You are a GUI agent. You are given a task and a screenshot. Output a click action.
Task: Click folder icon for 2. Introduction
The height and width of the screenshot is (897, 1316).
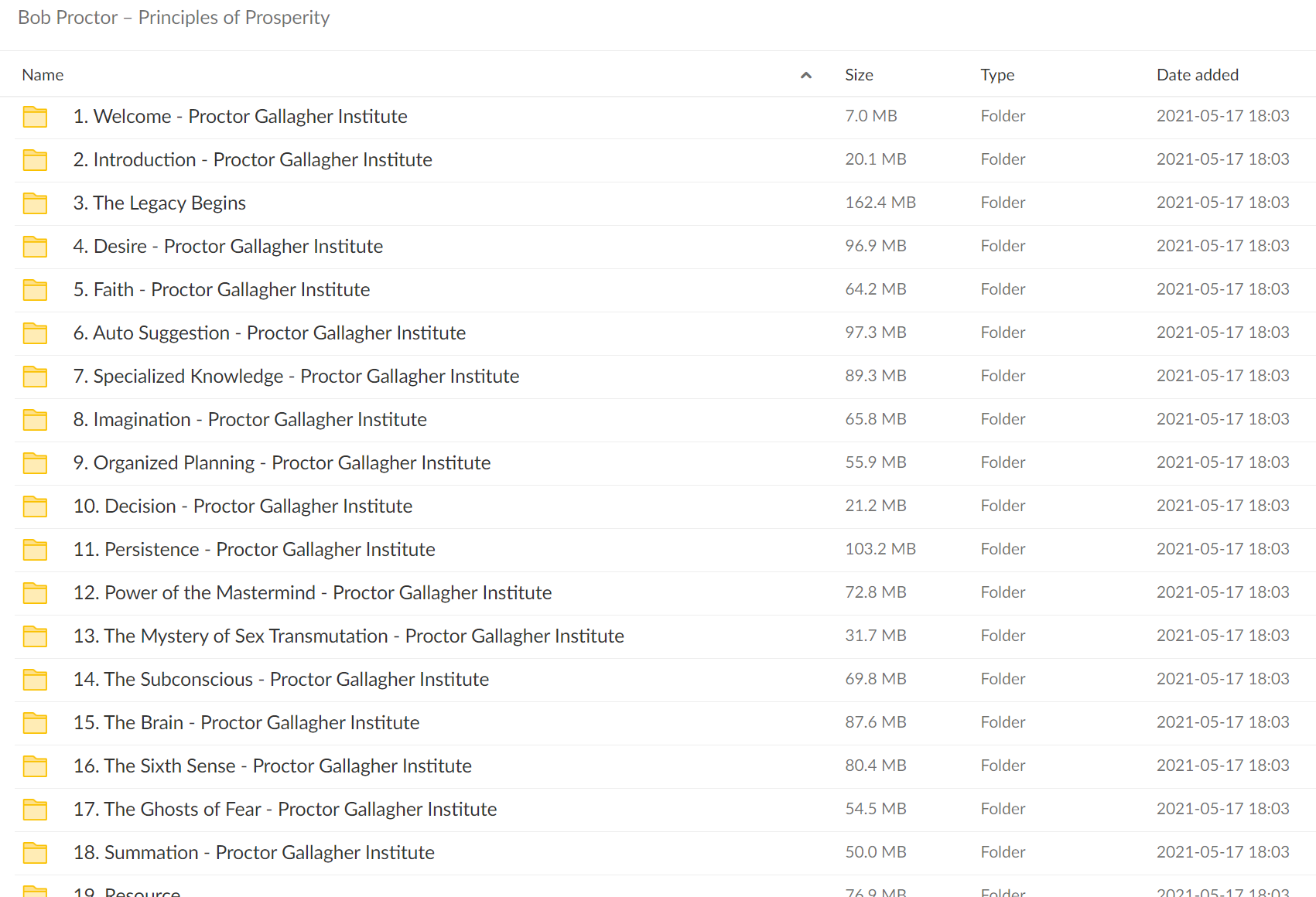35,160
